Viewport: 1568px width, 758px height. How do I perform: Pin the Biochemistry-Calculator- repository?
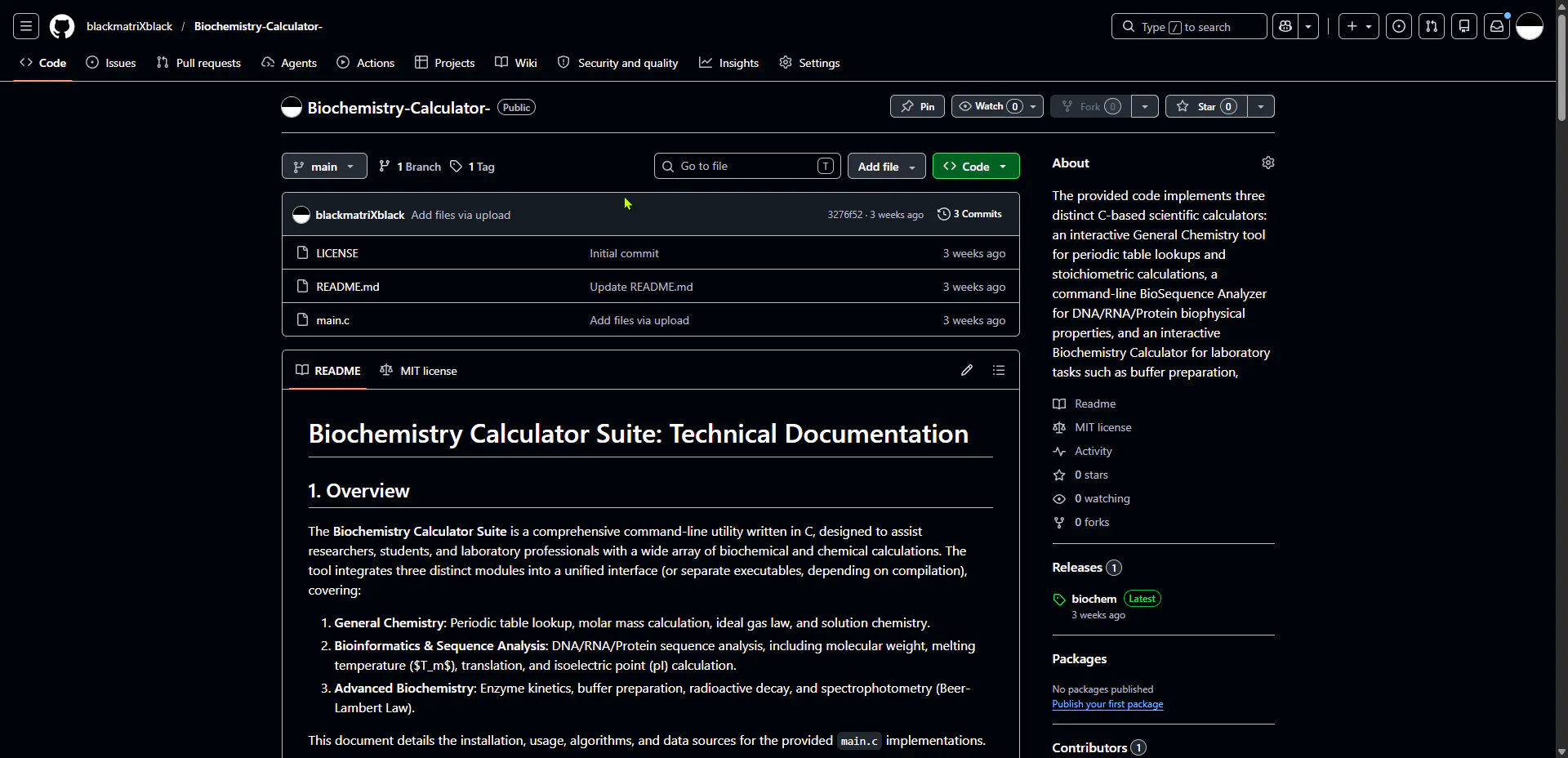[917, 106]
